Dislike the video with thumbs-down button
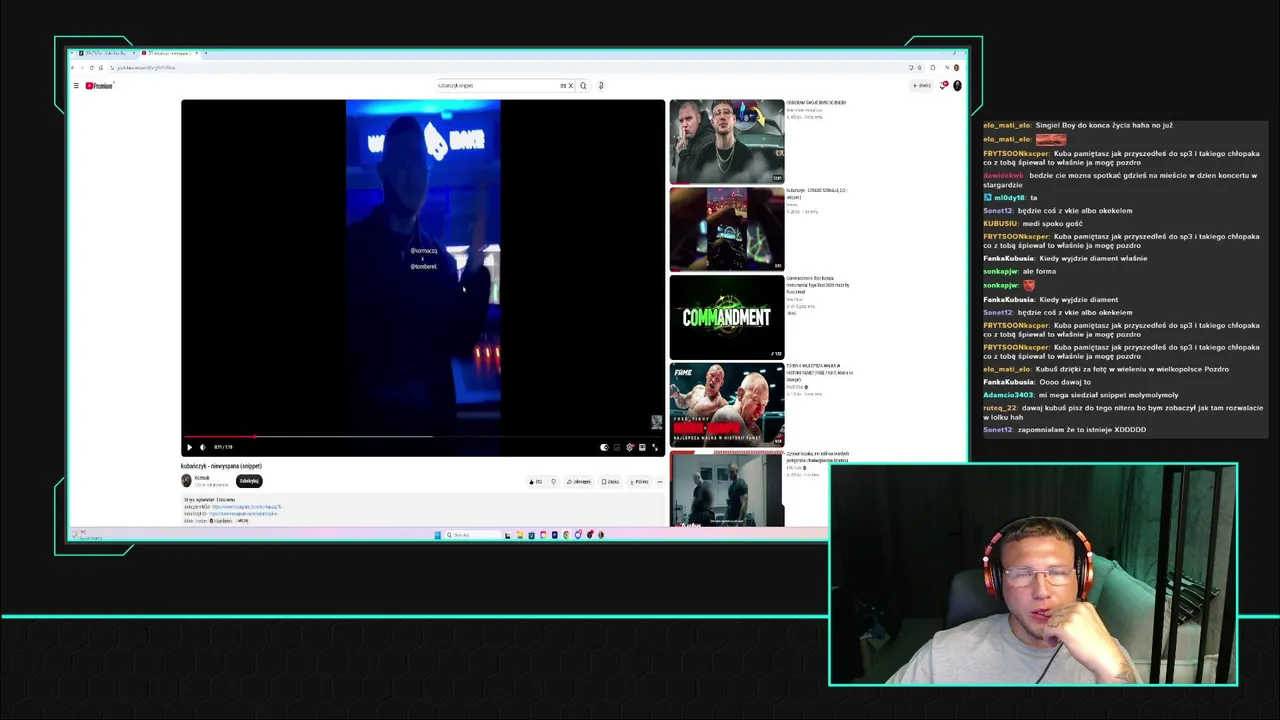 tap(553, 482)
